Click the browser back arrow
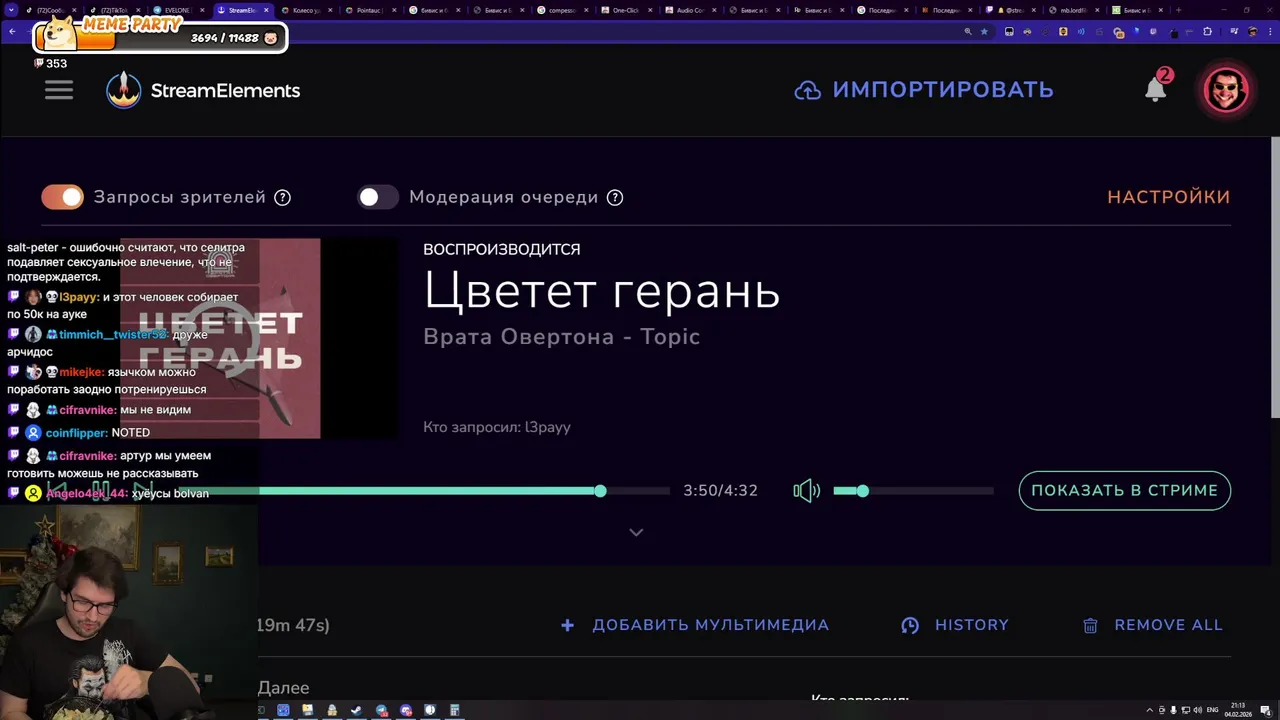The image size is (1280, 720). tap(12, 31)
